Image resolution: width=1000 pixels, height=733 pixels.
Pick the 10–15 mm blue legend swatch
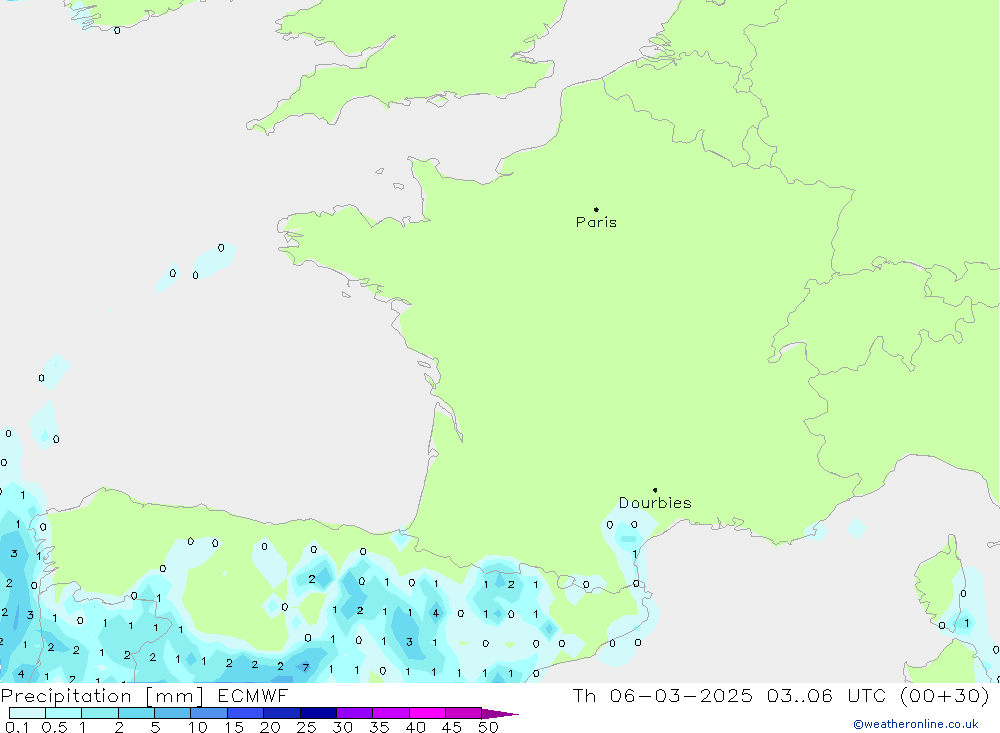[209, 713]
